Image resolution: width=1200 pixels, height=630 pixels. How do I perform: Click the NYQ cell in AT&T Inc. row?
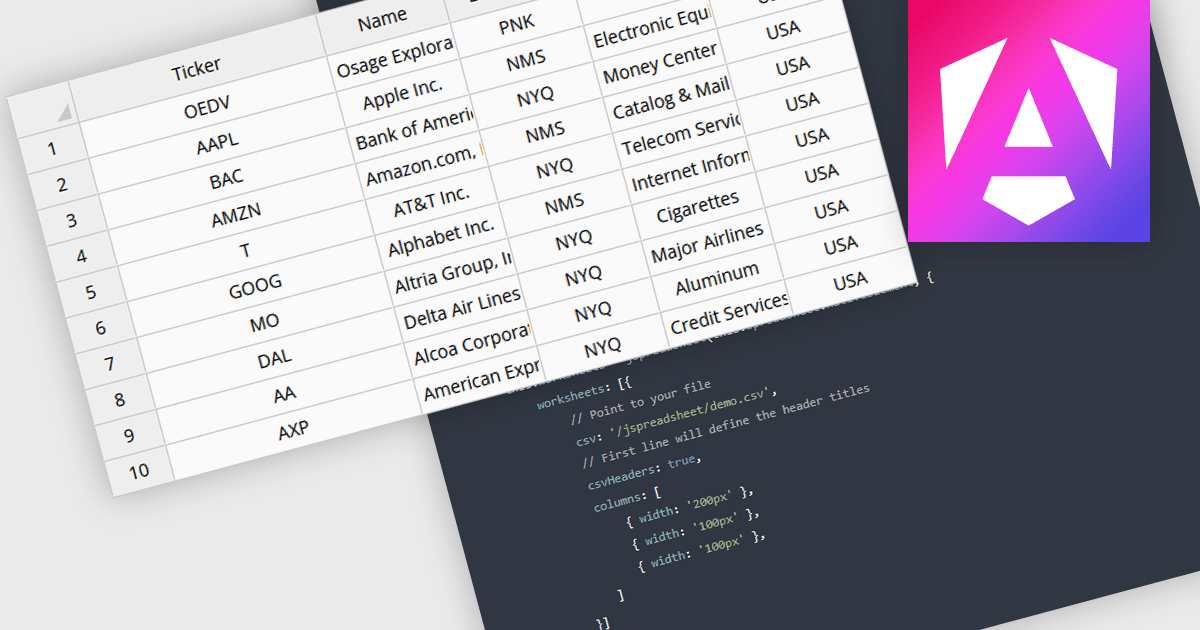click(555, 167)
